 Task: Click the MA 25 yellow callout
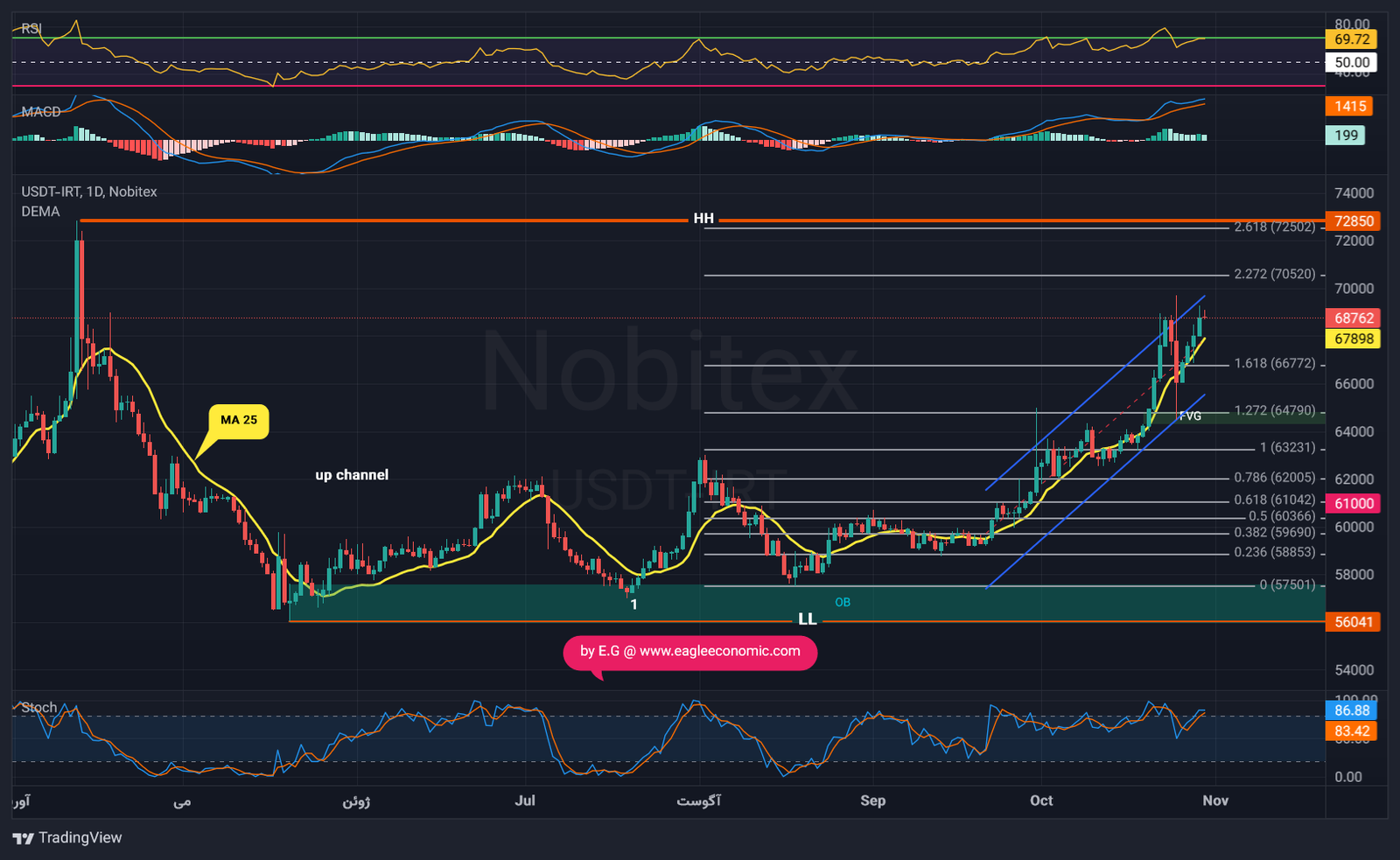tap(239, 421)
